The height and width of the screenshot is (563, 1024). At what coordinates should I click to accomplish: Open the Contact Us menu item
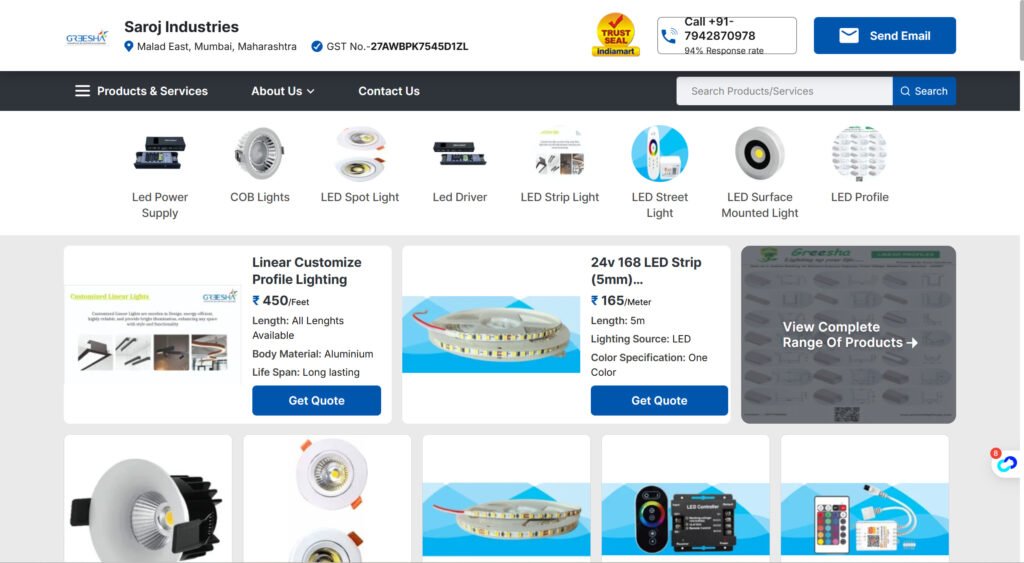tap(389, 91)
